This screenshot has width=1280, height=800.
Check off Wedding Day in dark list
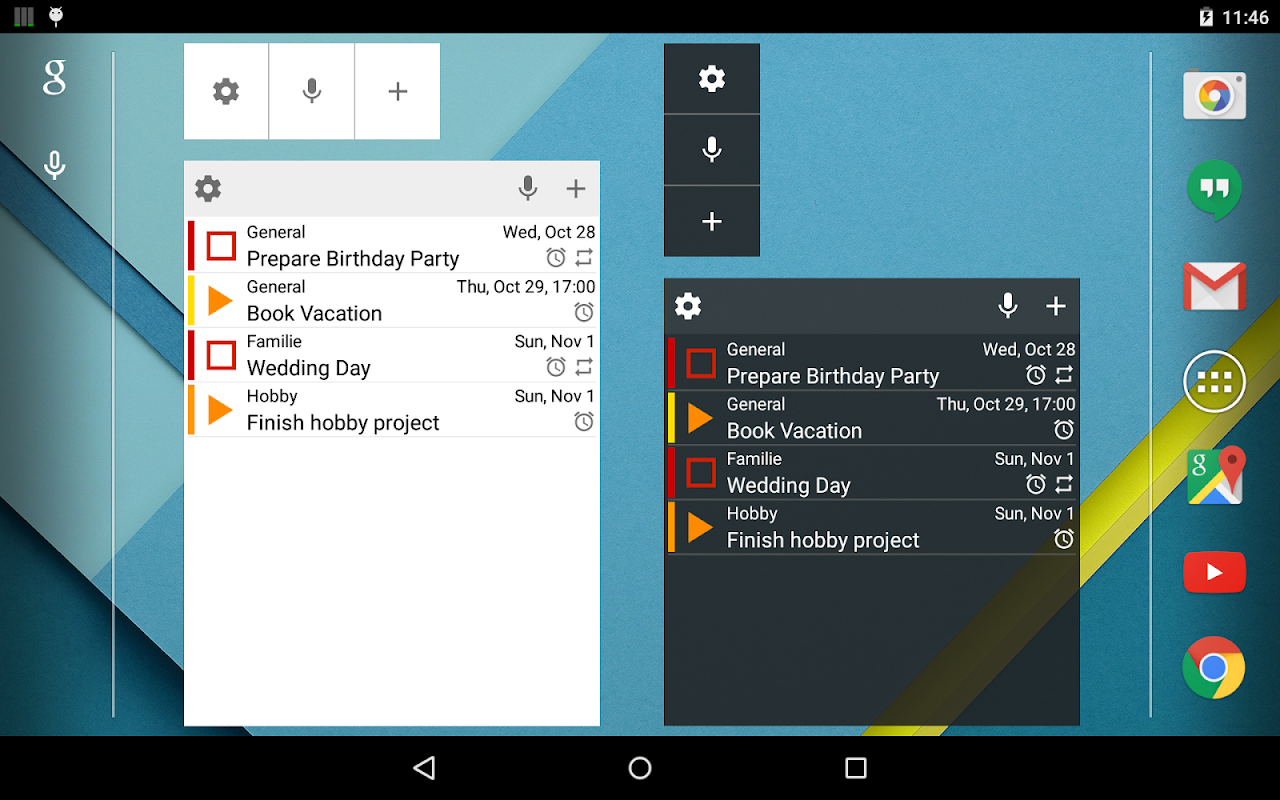click(701, 472)
